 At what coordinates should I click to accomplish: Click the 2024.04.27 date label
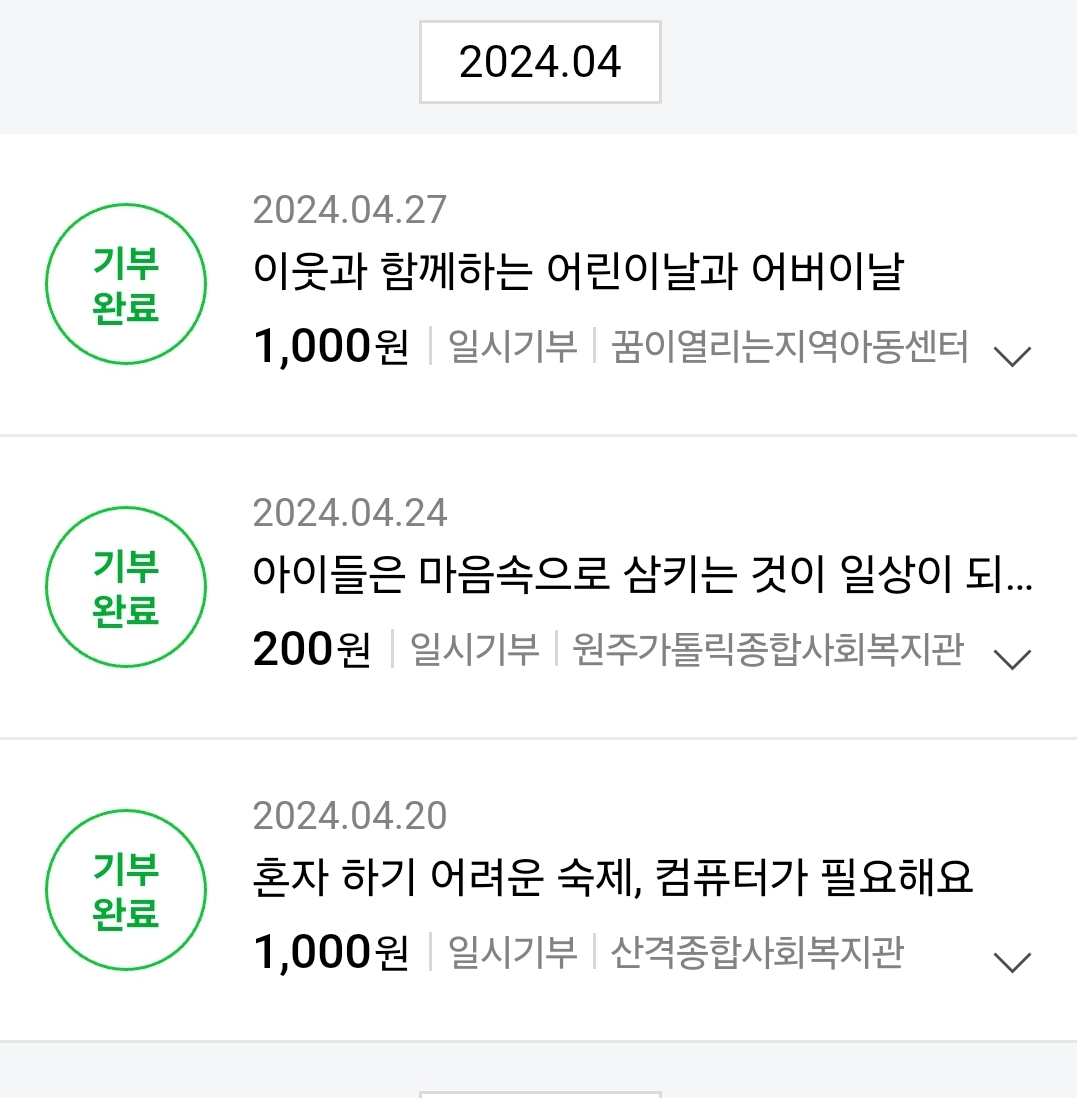(x=350, y=210)
